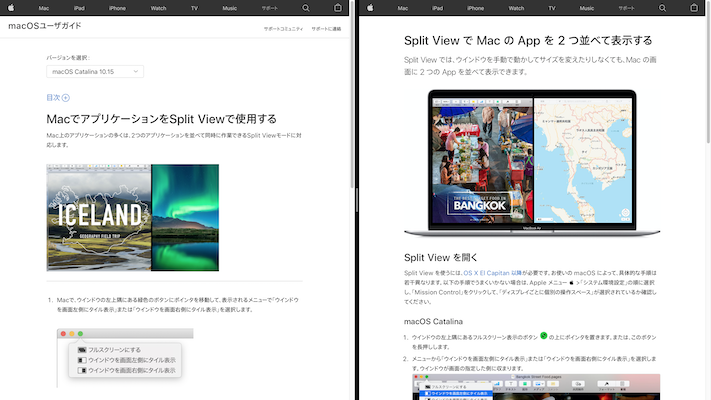Viewport: 711px width, 400px height.
Task: Click the window menu screenshot with フルスクリーンにする
Action: coord(125,358)
